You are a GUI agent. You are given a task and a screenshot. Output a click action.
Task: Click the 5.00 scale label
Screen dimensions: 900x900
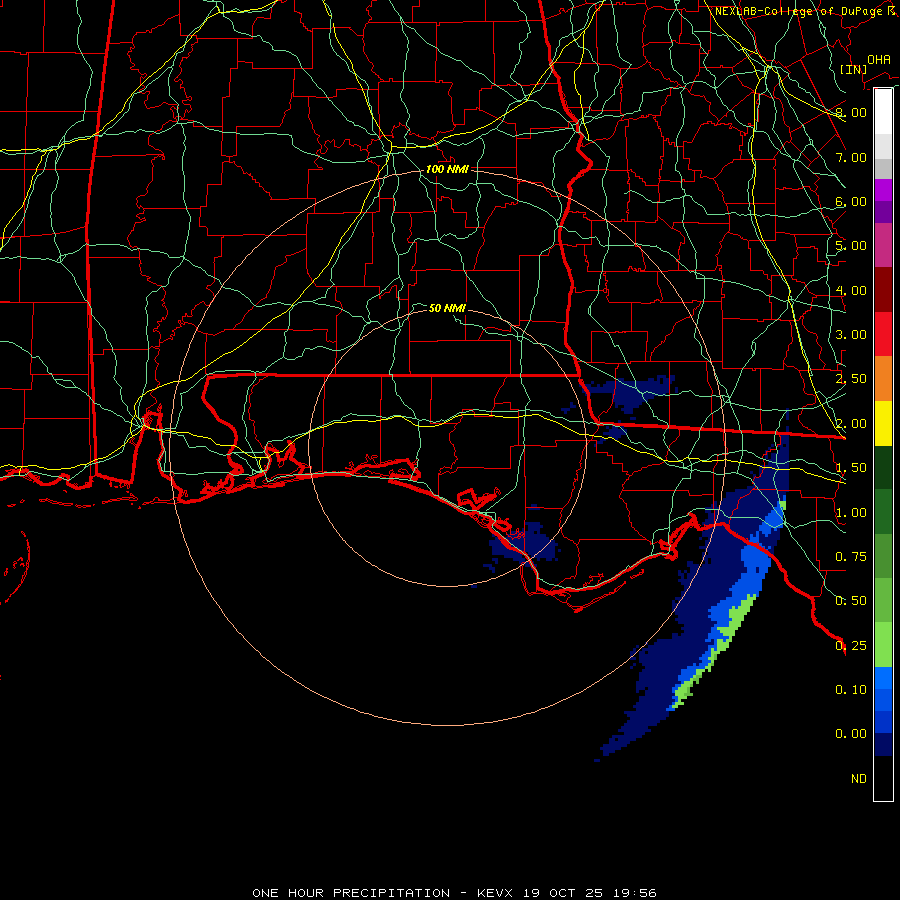point(851,246)
